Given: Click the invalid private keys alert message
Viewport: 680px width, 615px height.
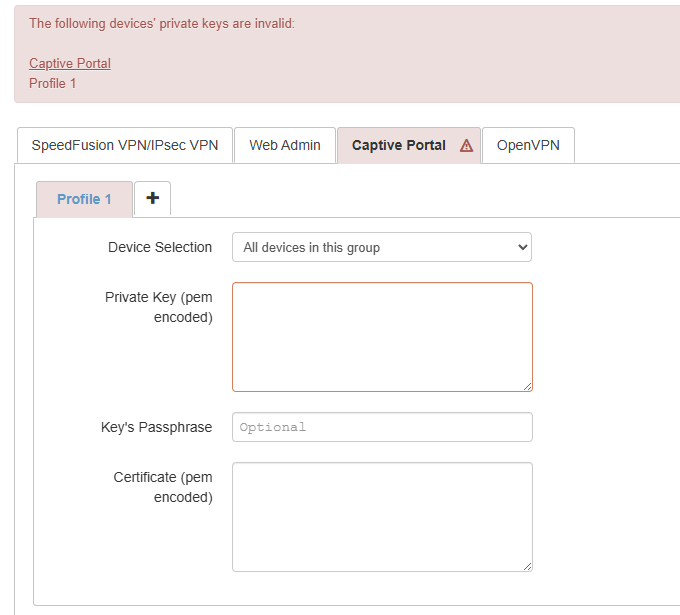Looking at the screenshot, I should point(162,23).
